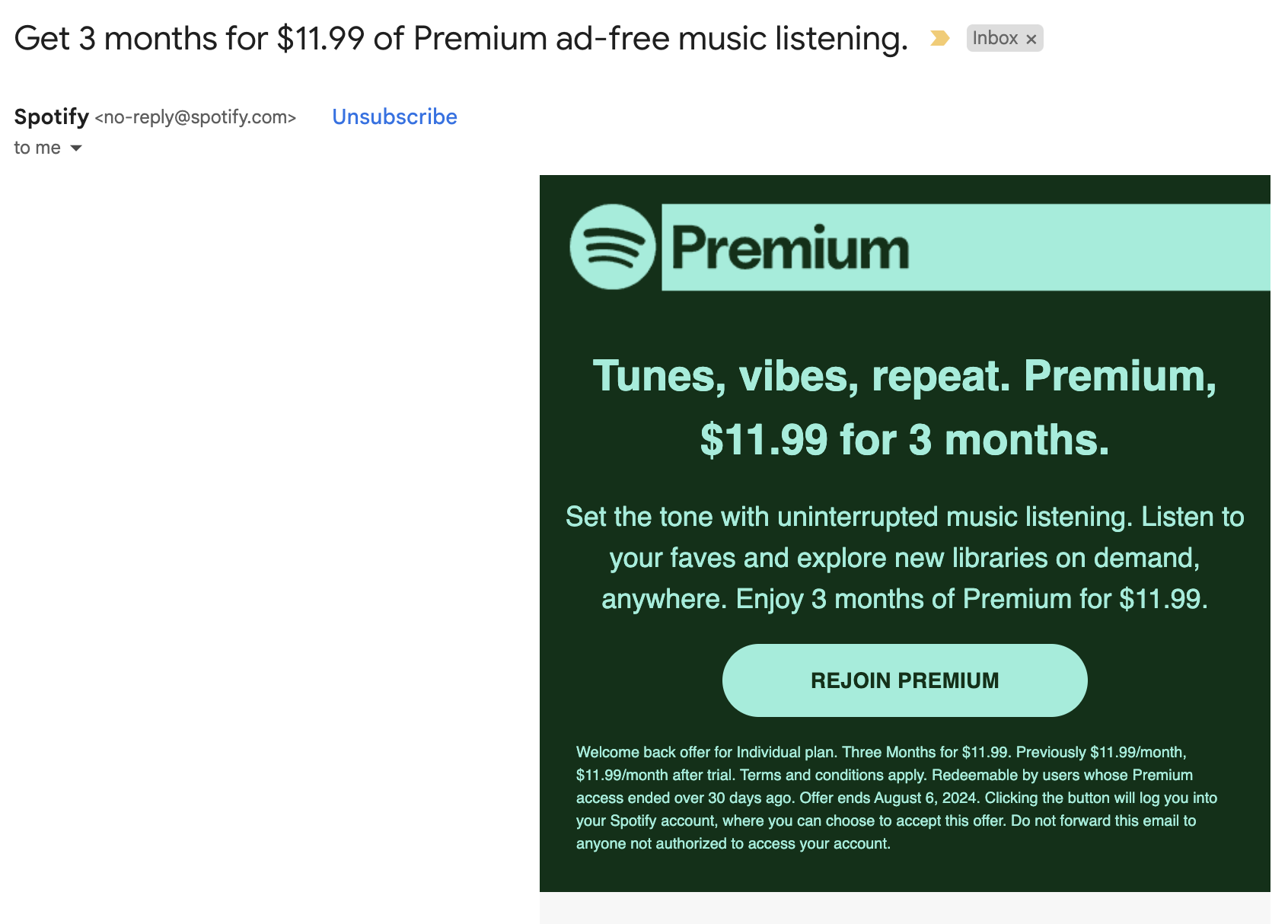Select the no-reply@spotify.com sender address
Viewport: 1288px width, 924px height.
click(196, 117)
